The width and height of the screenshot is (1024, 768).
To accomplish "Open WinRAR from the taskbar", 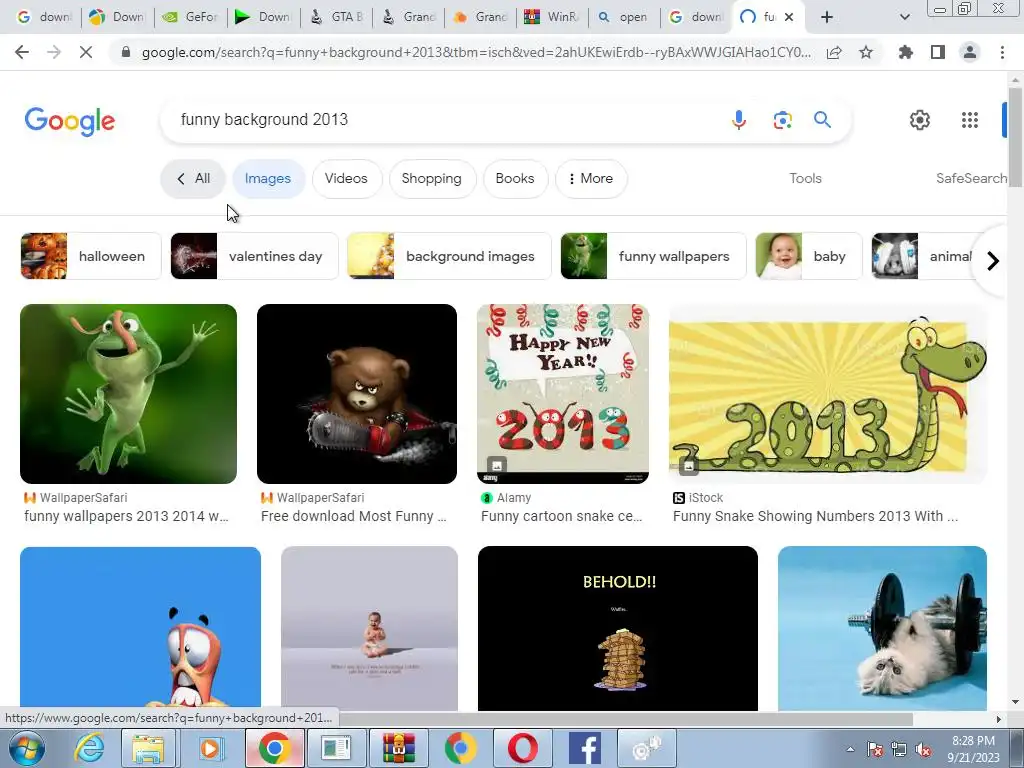I will pyautogui.click(x=398, y=748).
